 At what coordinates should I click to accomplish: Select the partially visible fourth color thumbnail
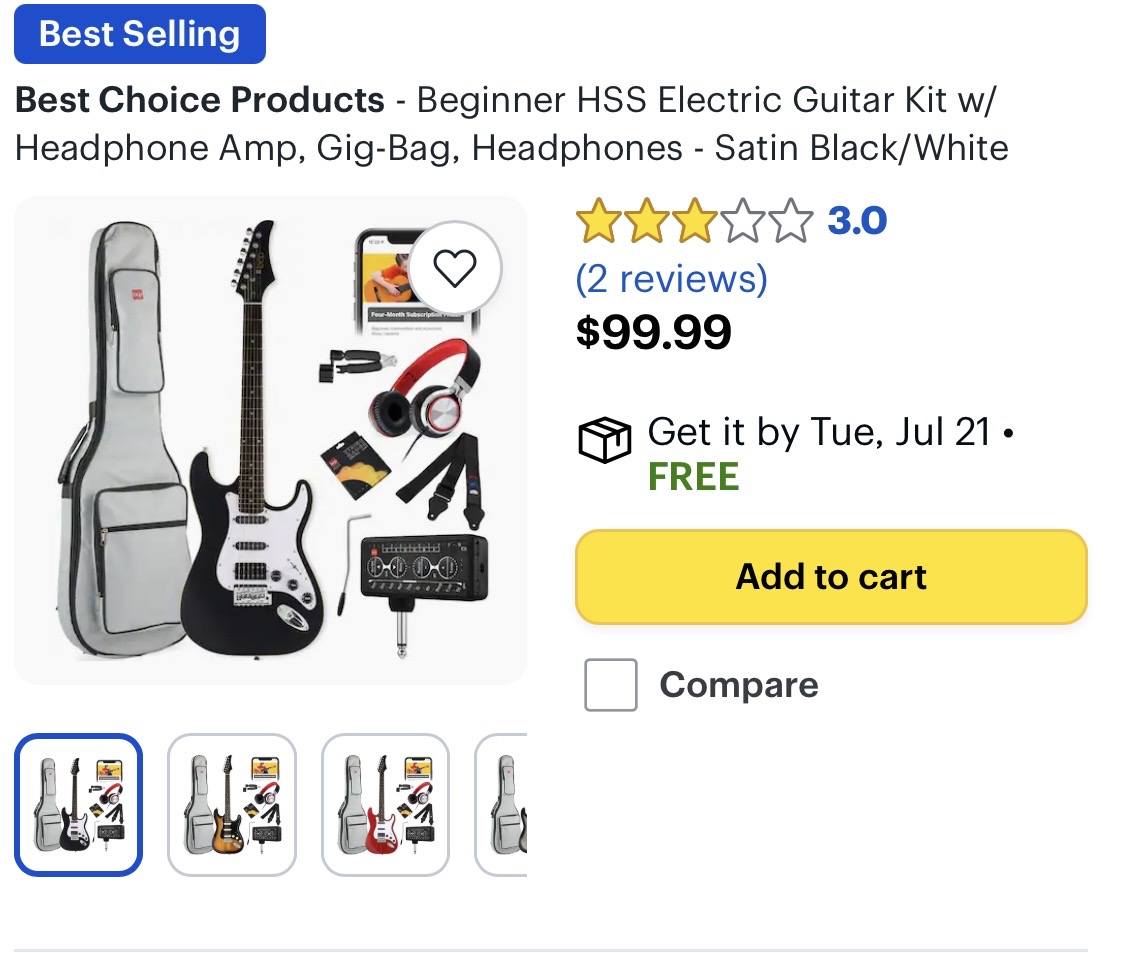[501, 805]
